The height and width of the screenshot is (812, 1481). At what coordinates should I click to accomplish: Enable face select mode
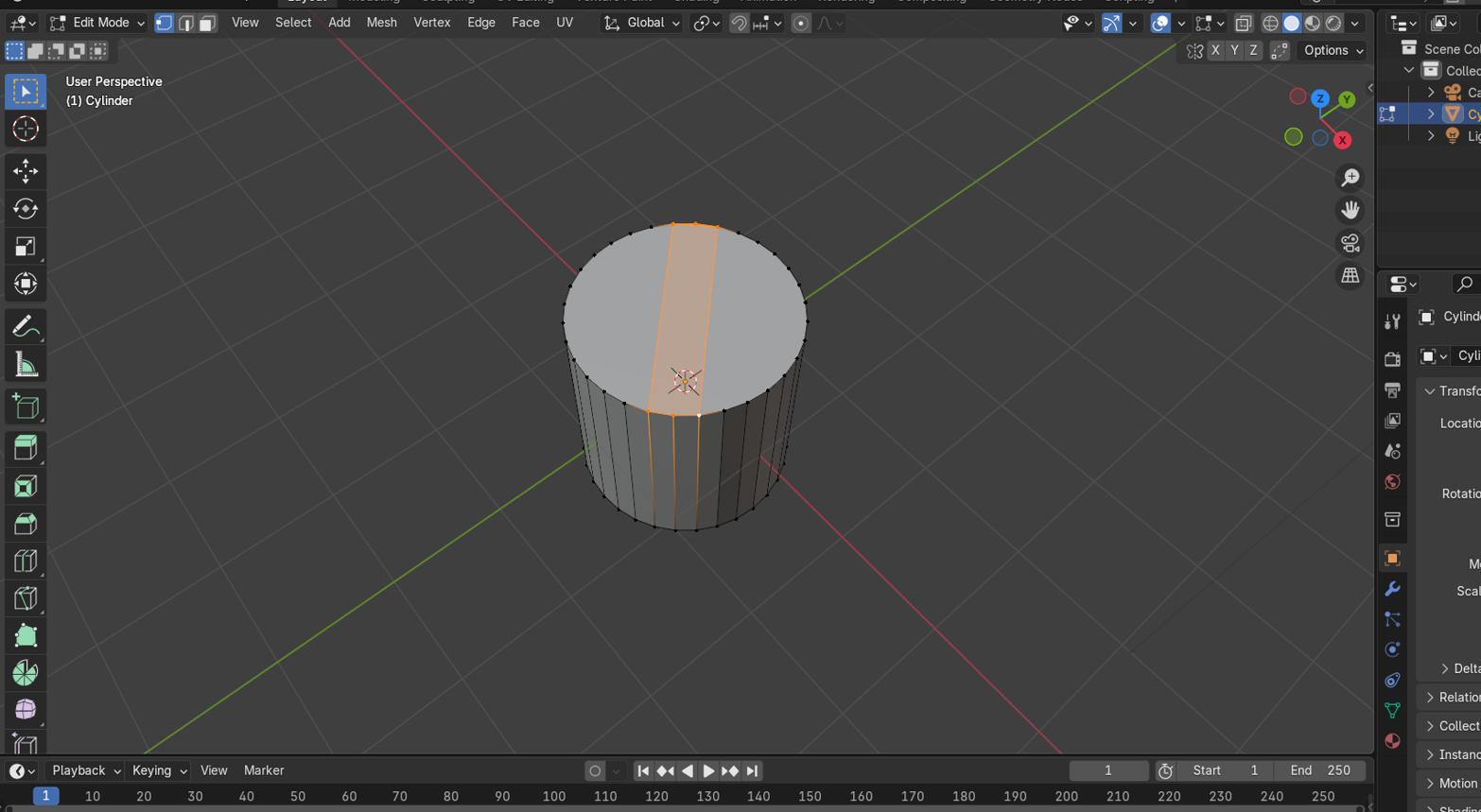pyautogui.click(x=207, y=23)
